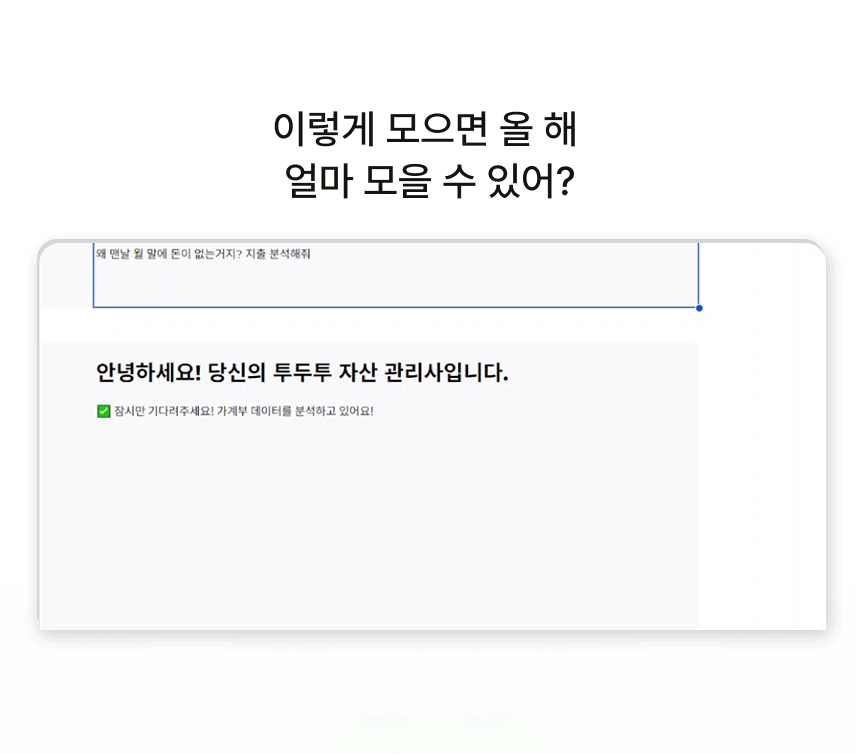Click the headline line '이렇게 모으면 올 해'
The image size is (864, 754).
click(425, 130)
